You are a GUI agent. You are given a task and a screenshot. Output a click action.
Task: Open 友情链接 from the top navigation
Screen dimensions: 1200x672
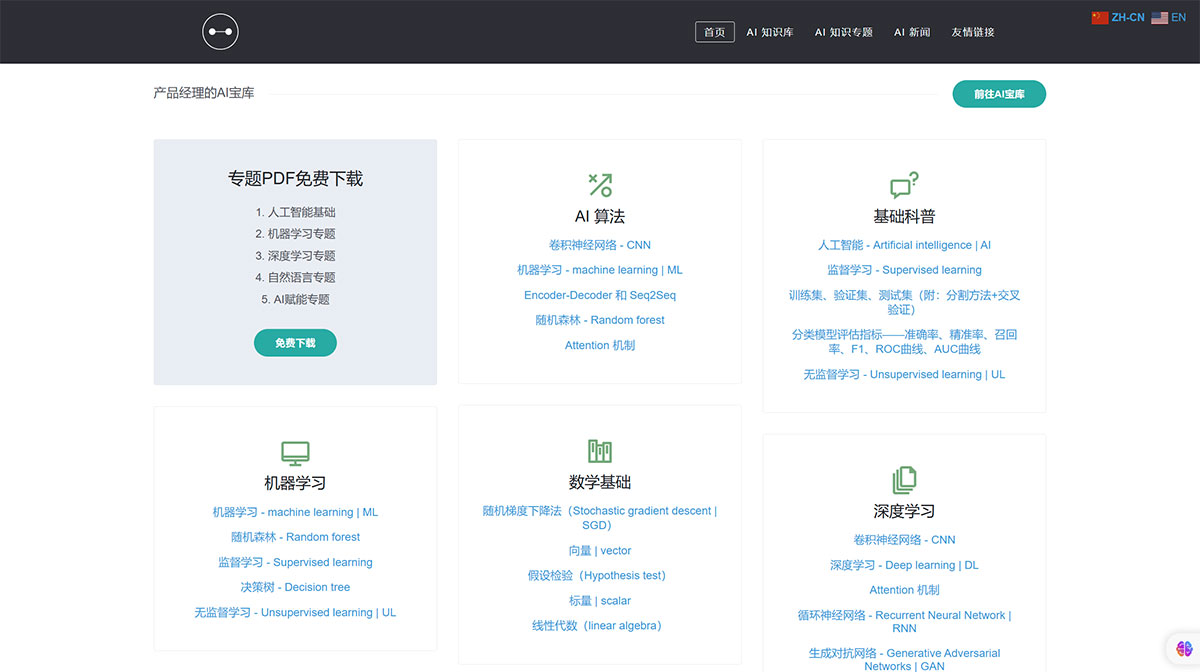tap(971, 31)
